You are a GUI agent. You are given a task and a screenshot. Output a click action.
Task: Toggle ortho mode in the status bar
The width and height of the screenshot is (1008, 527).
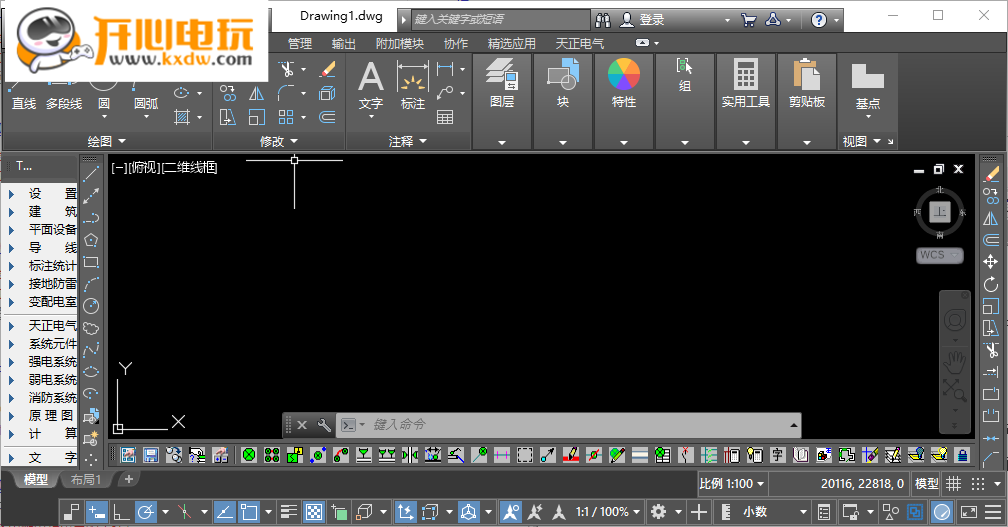[x=122, y=512]
